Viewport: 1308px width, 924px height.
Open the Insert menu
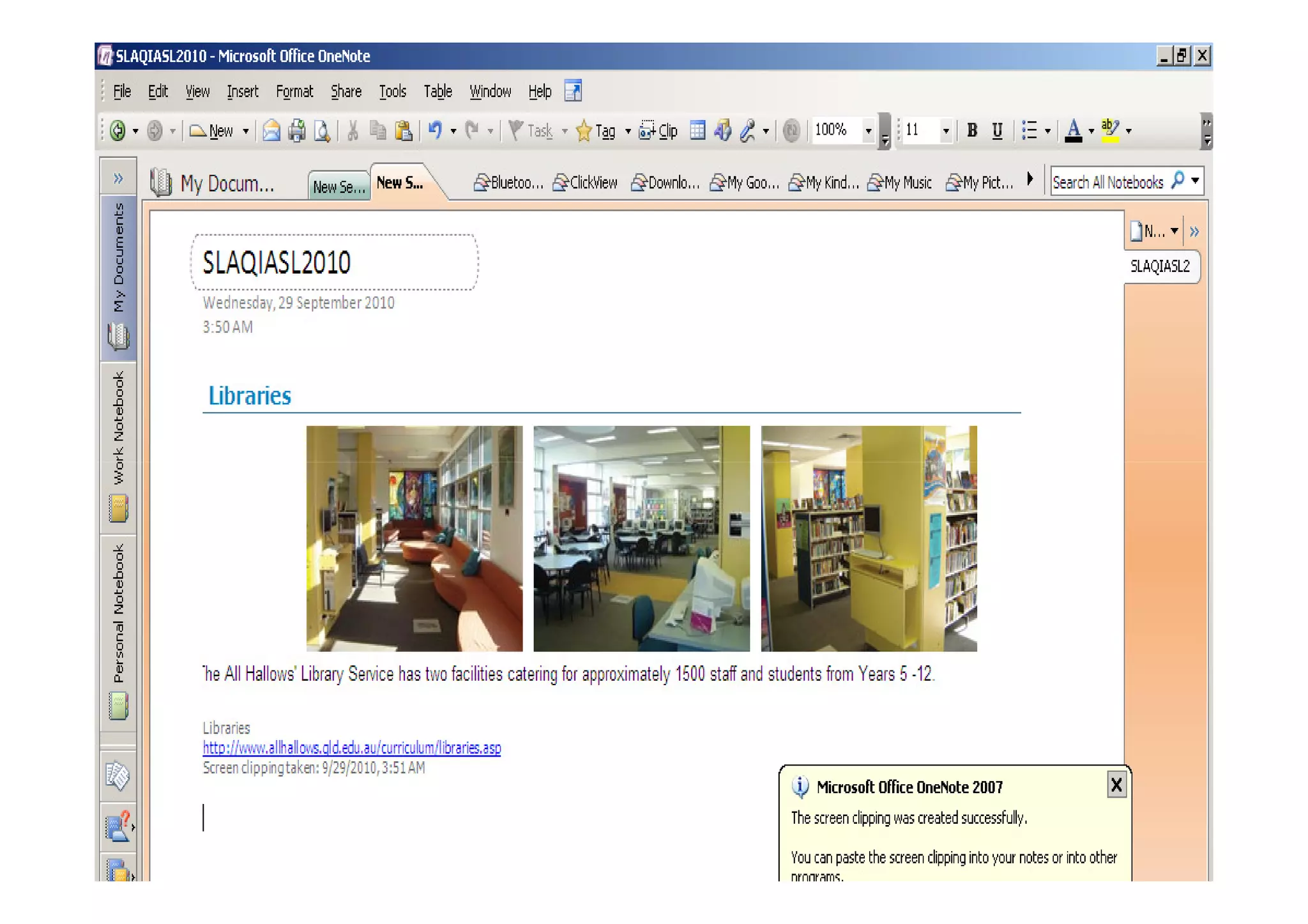tap(242, 91)
